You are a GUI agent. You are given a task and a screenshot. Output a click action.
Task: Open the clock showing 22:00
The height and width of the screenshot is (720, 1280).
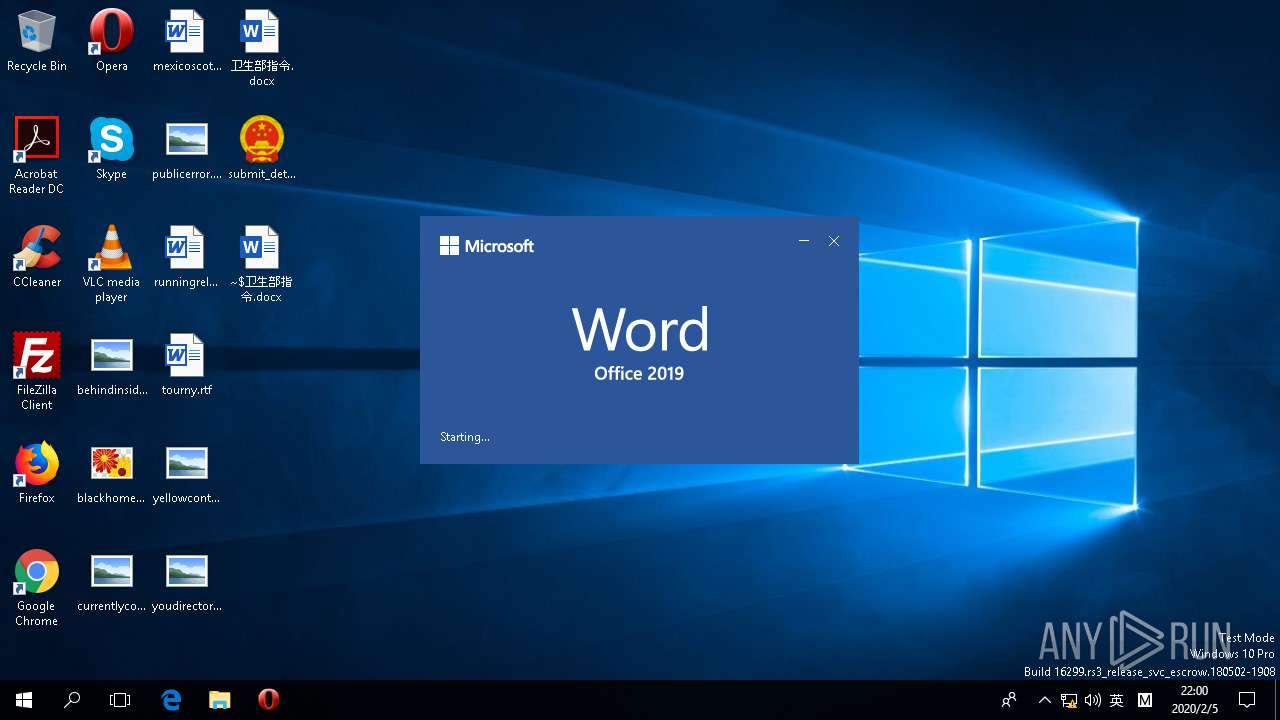coord(1193,700)
